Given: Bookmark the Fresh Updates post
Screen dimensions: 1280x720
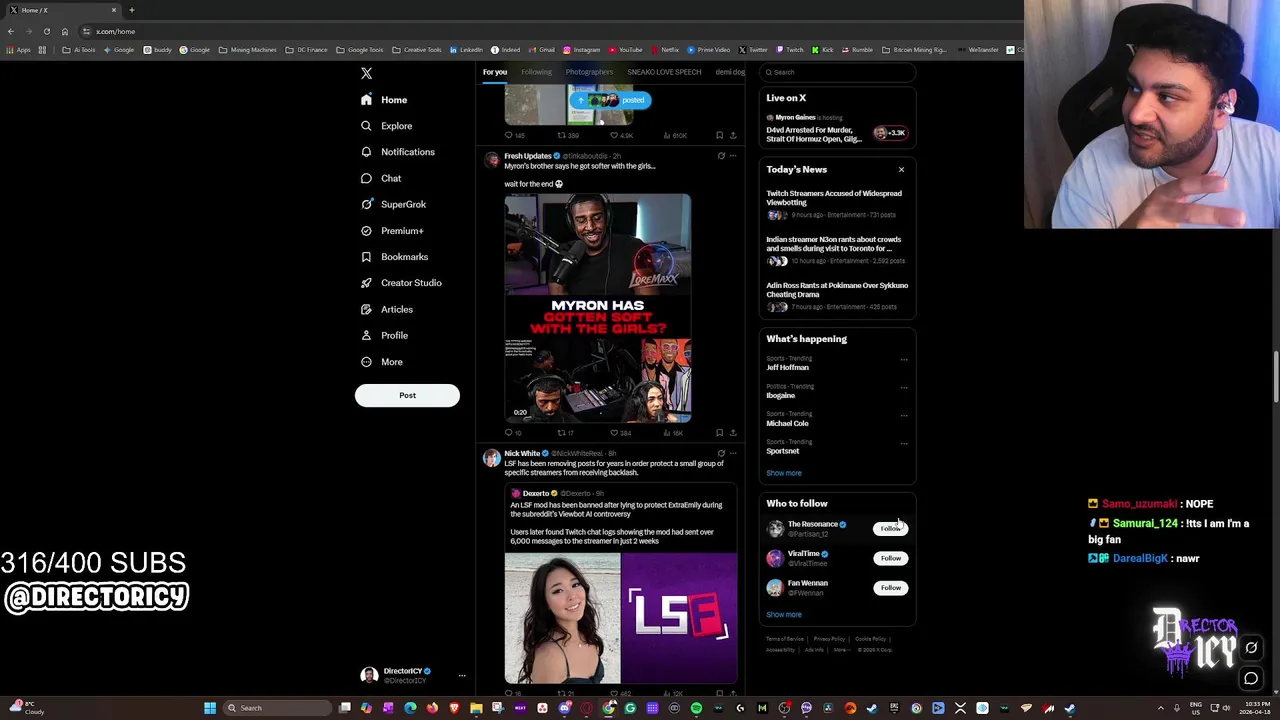Looking at the screenshot, I should 719,433.
